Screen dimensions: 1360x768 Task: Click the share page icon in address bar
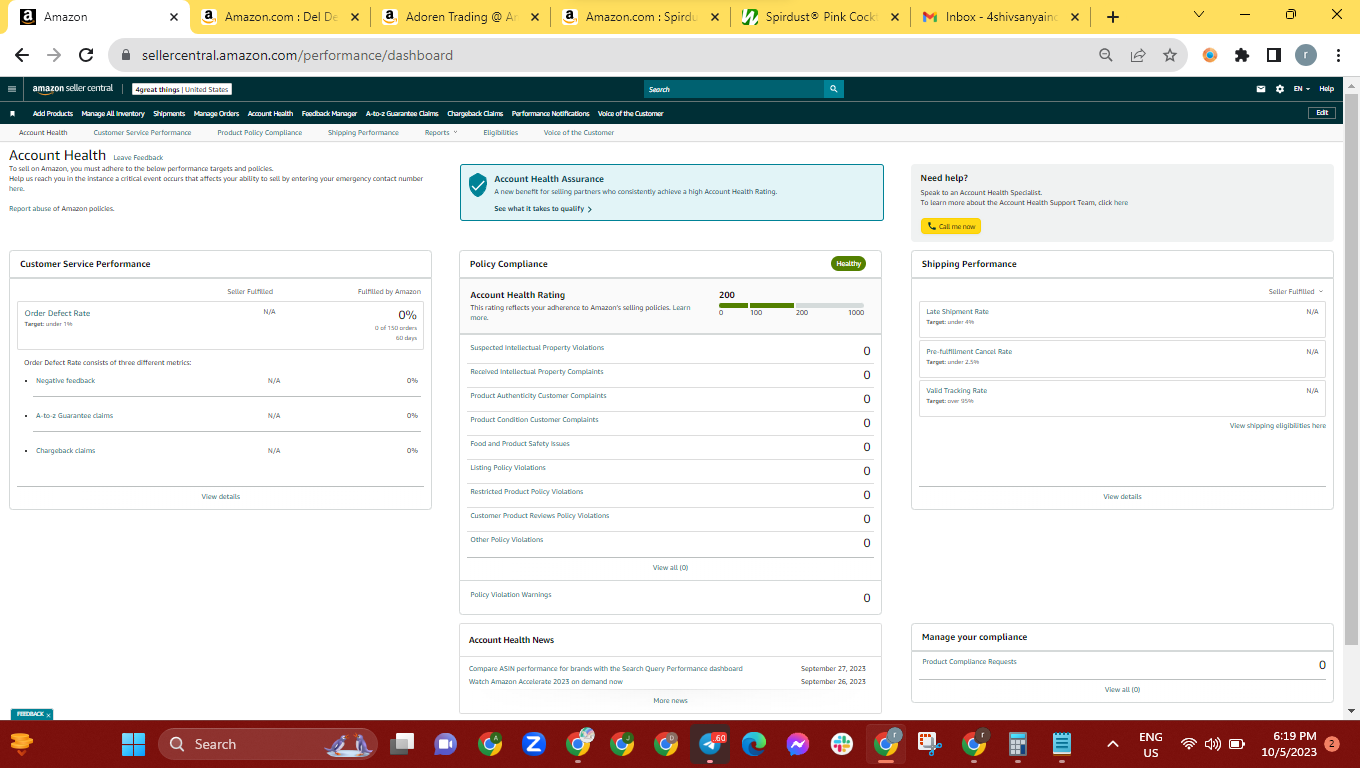[1138, 55]
